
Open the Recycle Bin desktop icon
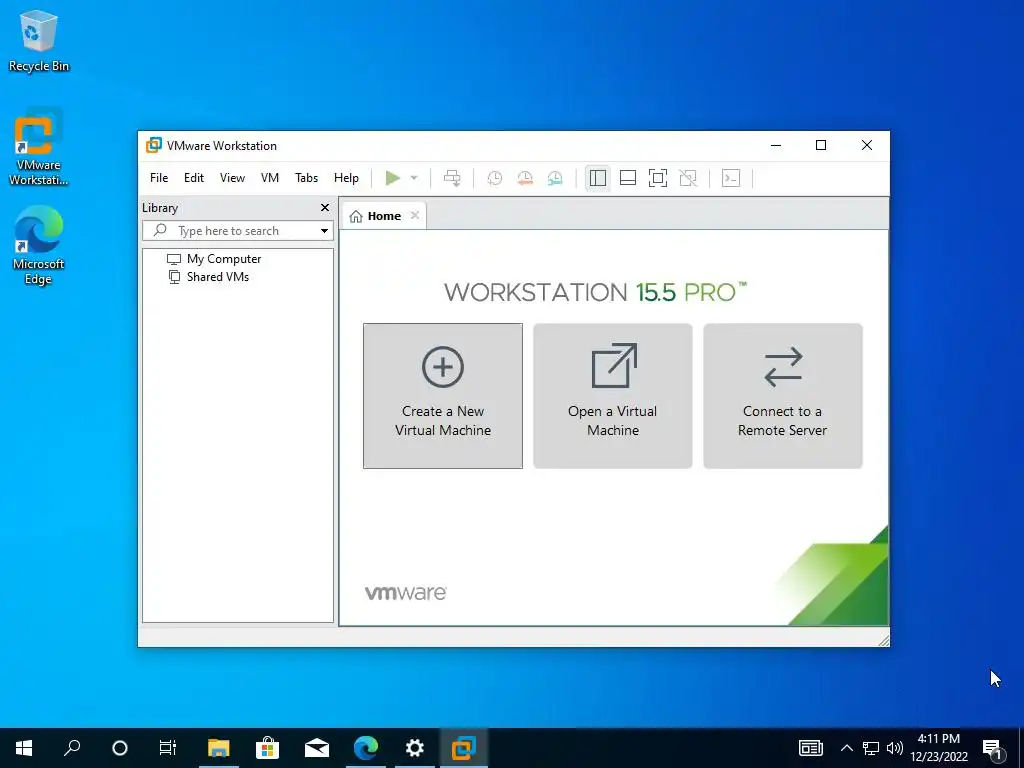(39, 40)
